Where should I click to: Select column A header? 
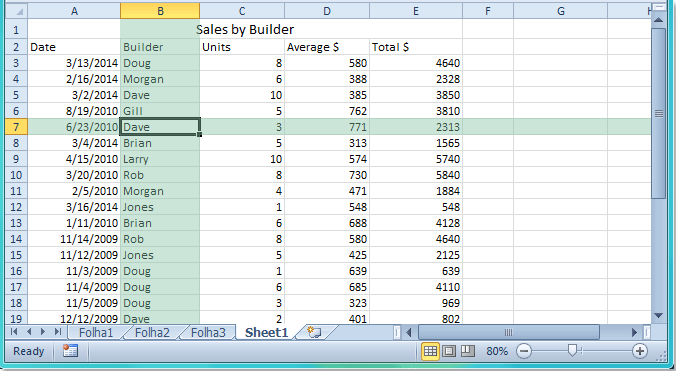pyautogui.click(x=74, y=11)
